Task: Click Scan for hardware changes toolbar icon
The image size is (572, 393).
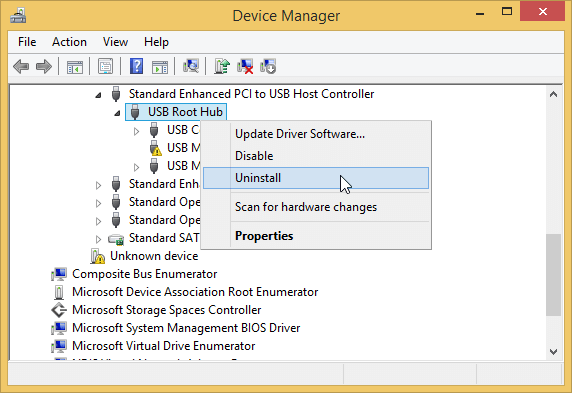Action: point(191,66)
